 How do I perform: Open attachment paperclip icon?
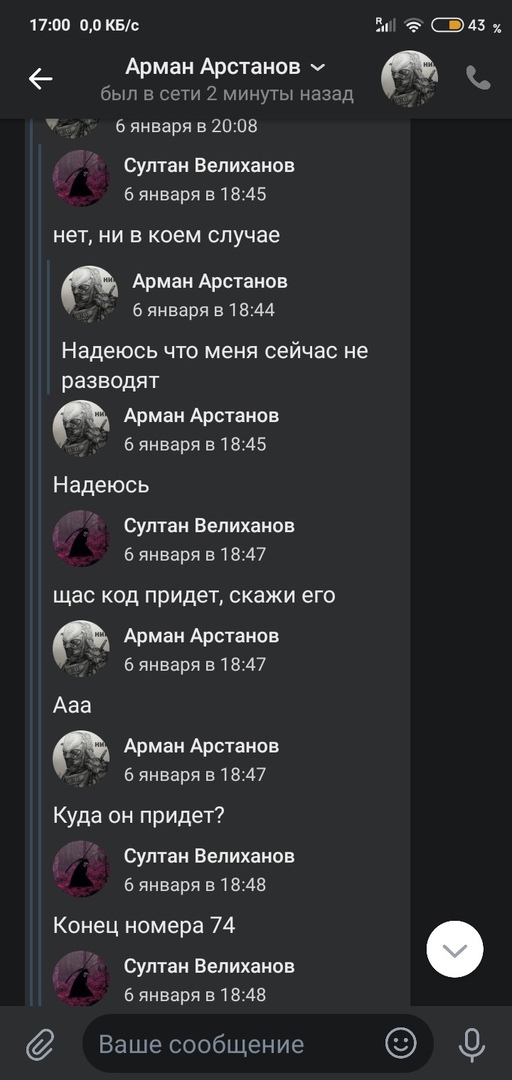[x=41, y=1043]
